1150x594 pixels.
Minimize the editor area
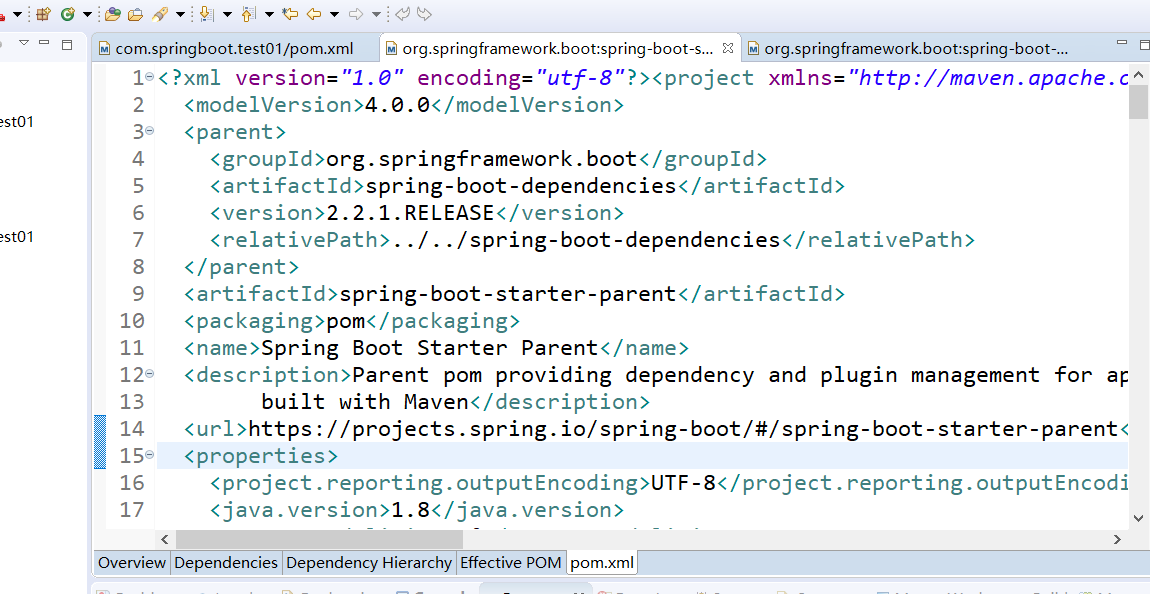pos(1122,44)
